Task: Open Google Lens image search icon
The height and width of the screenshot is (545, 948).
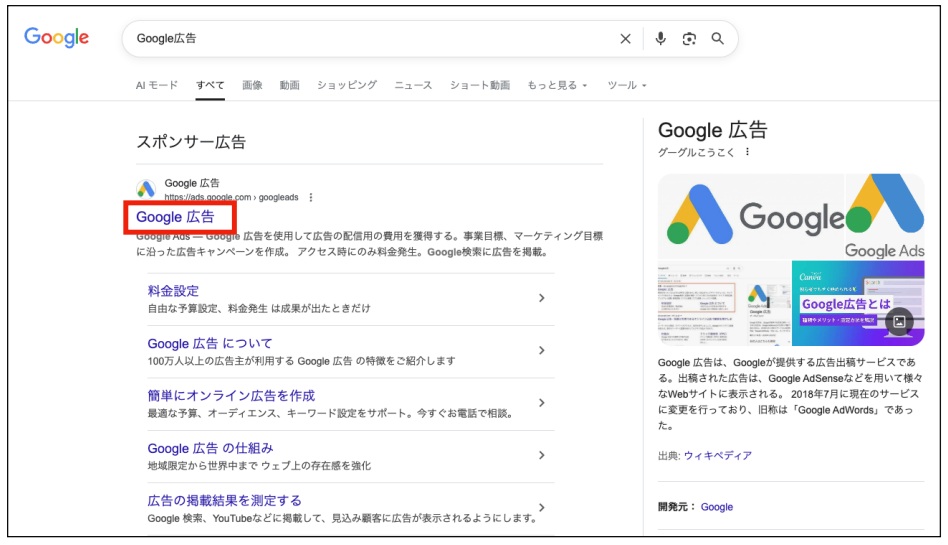Action: click(x=689, y=39)
